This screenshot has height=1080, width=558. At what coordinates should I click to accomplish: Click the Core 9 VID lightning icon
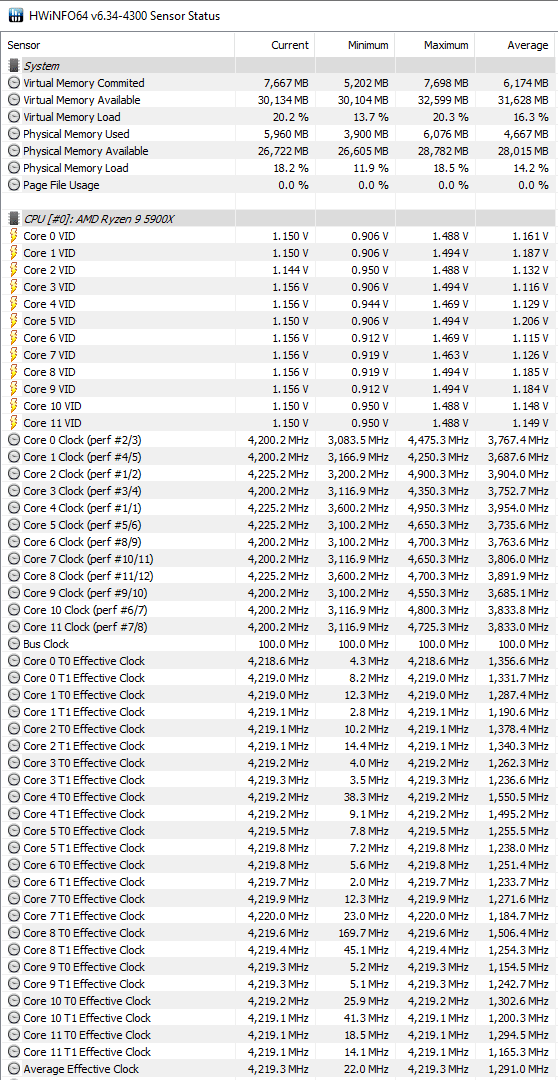coord(14,388)
